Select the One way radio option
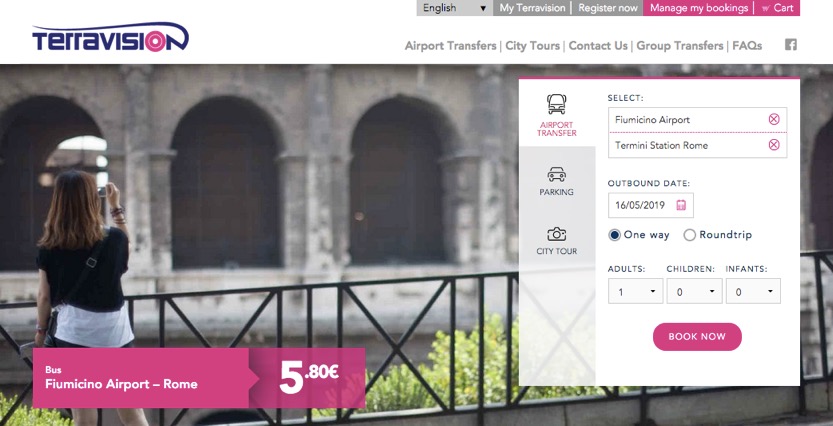Screen dimensions: 833x426 click(x=614, y=235)
